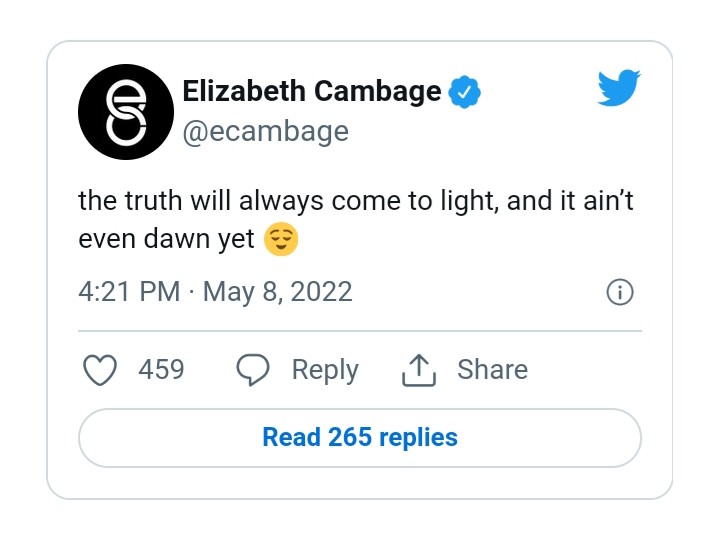Screen dimensions: 720x547
Task: Click the Reply text label
Action: tap(324, 370)
